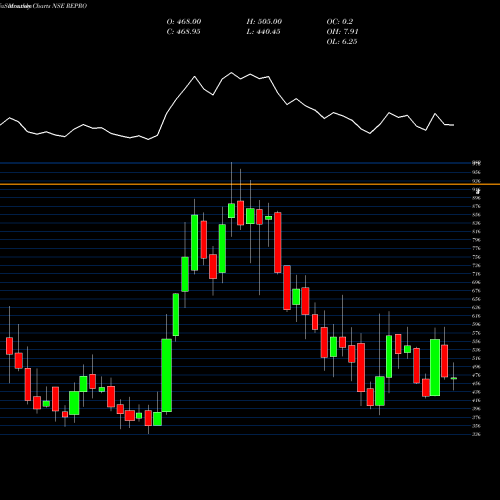500x500 pixels.
Task: Select the low value L: 440.45
Action: 263,32
